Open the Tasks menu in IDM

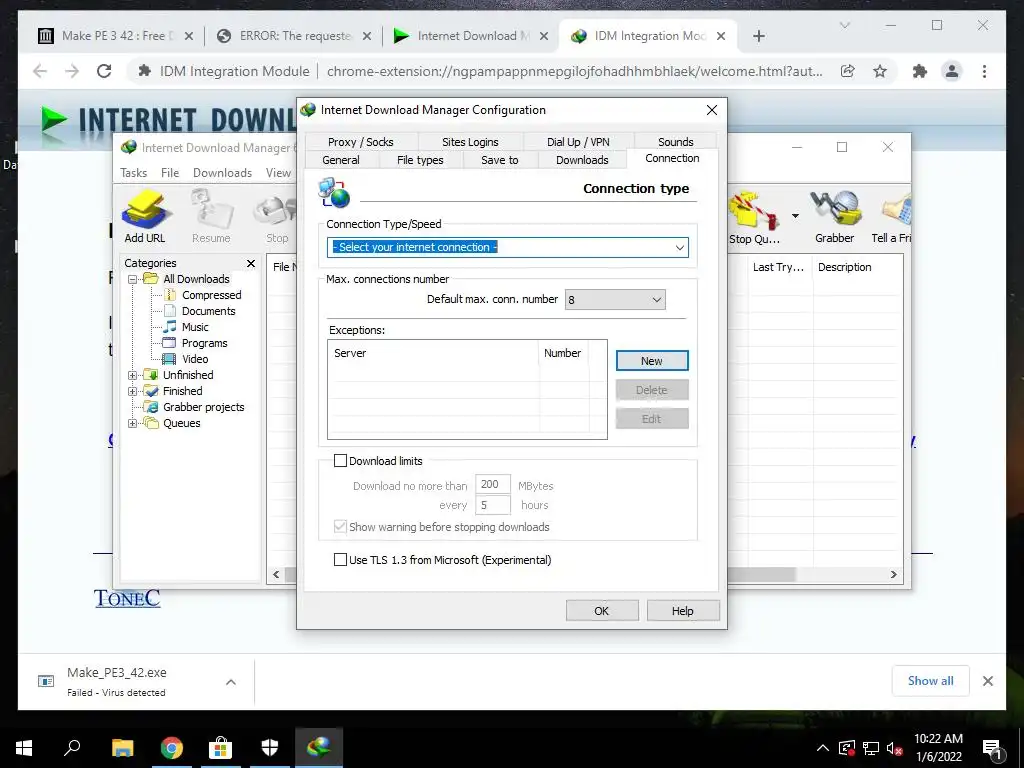tap(133, 173)
